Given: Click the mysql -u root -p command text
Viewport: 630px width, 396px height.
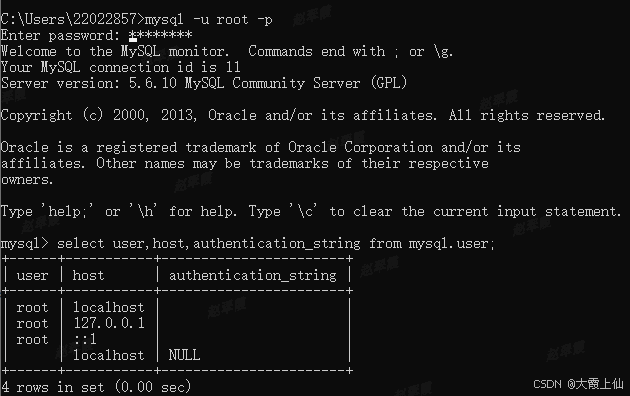Looking at the screenshot, I should click(209, 19).
